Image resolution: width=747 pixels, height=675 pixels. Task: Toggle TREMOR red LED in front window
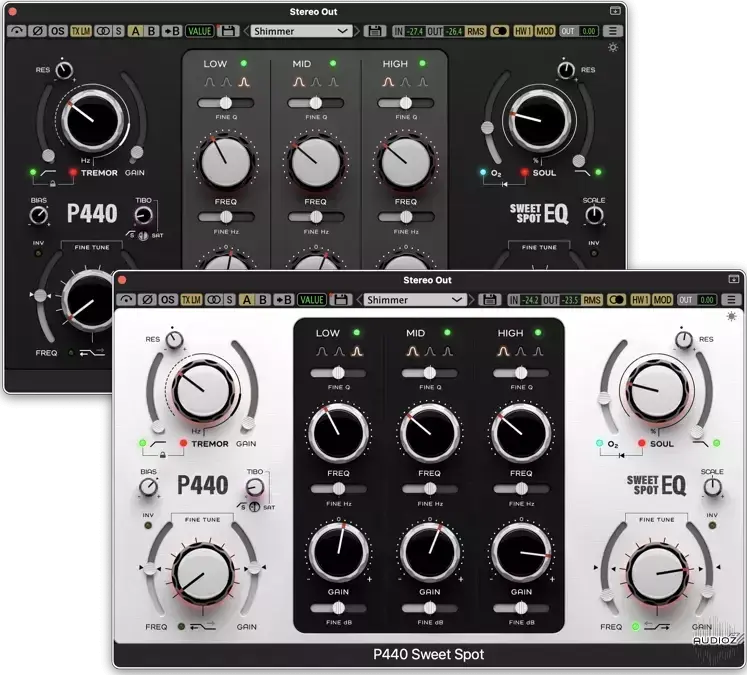pos(183,443)
